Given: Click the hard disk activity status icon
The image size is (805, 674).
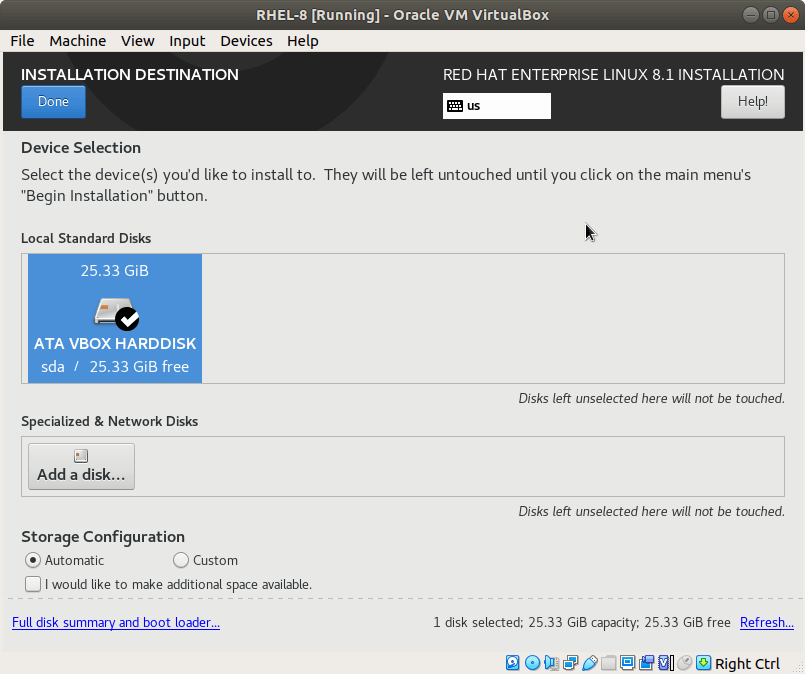Looking at the screenshot, I should pos(513,663).
